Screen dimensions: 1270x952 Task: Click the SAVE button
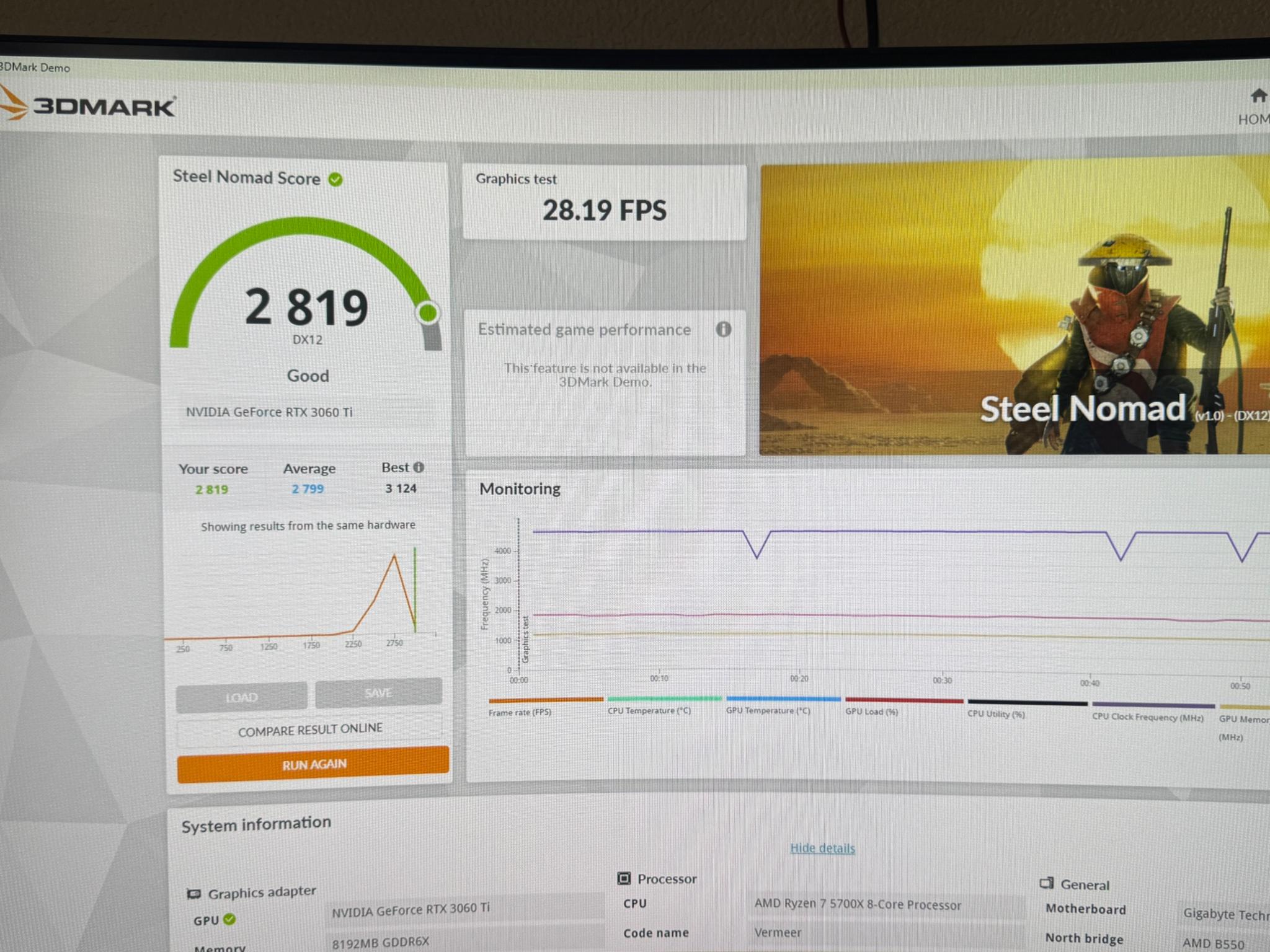pos(378,692)
